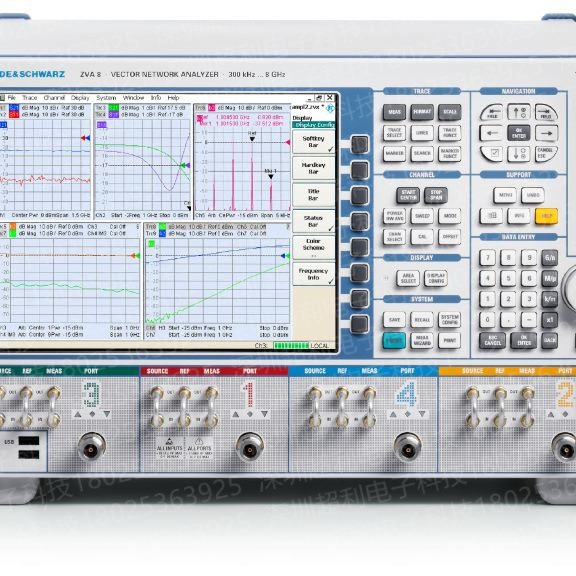Select the purple Trc4 trace color label
The image size is (576, 576).
(114, 115)
